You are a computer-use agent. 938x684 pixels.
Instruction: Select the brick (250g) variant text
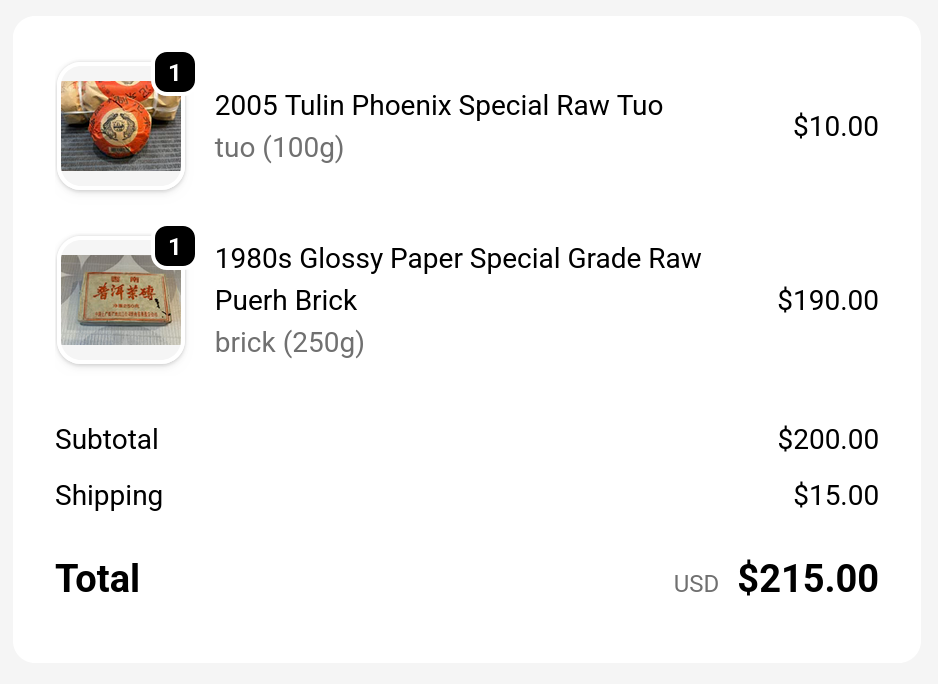pos(289,343)
